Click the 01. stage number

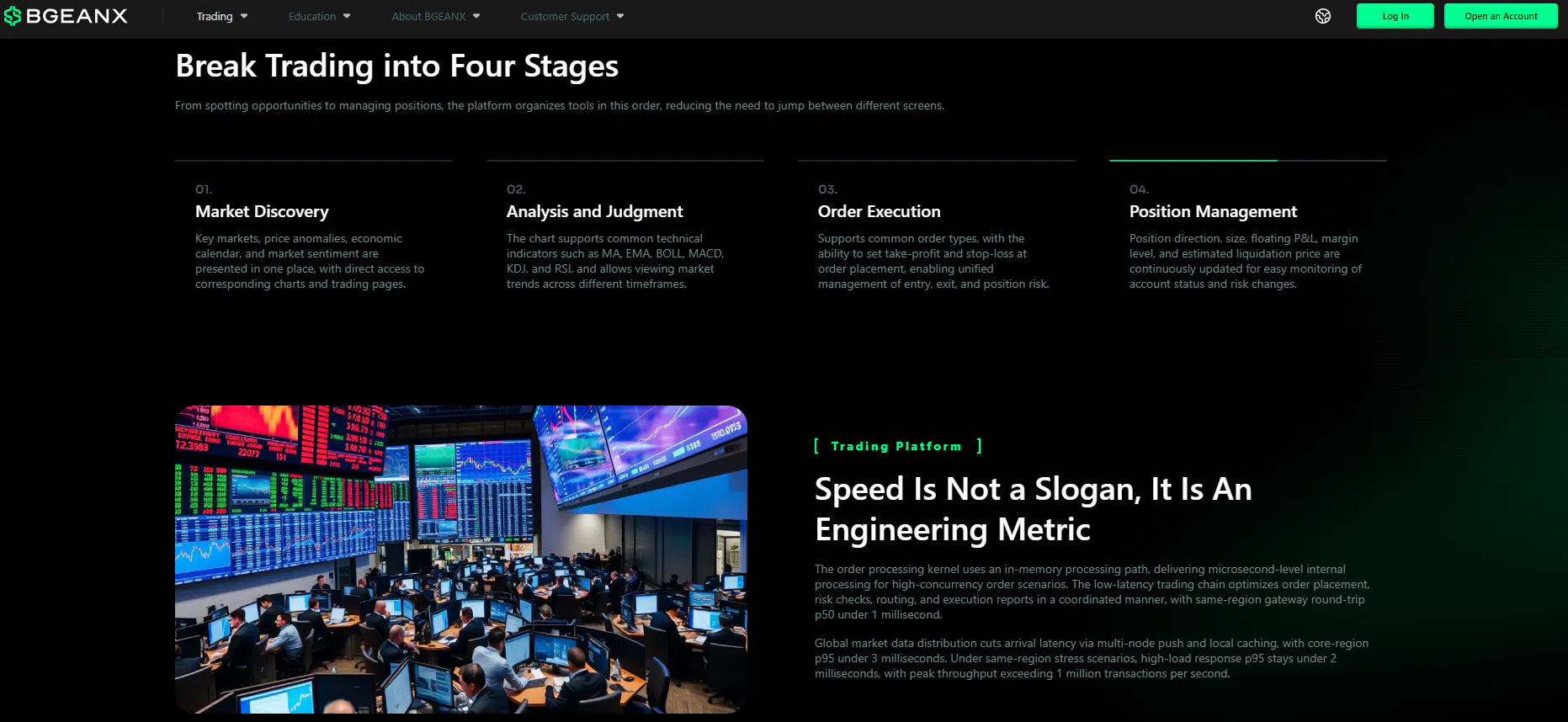pos(204,189)
